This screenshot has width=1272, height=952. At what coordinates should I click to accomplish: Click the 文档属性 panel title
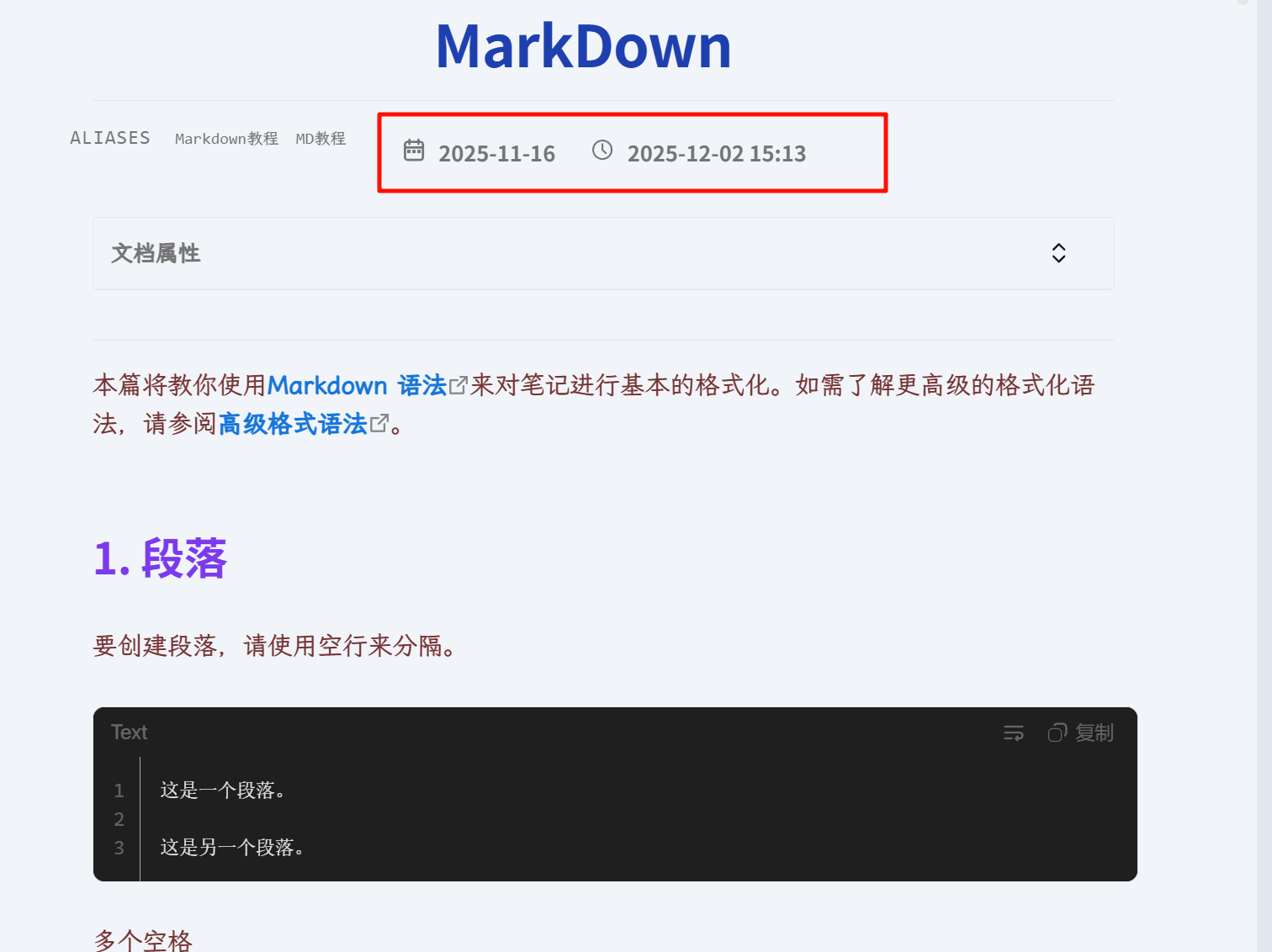[x=156, y=253]
